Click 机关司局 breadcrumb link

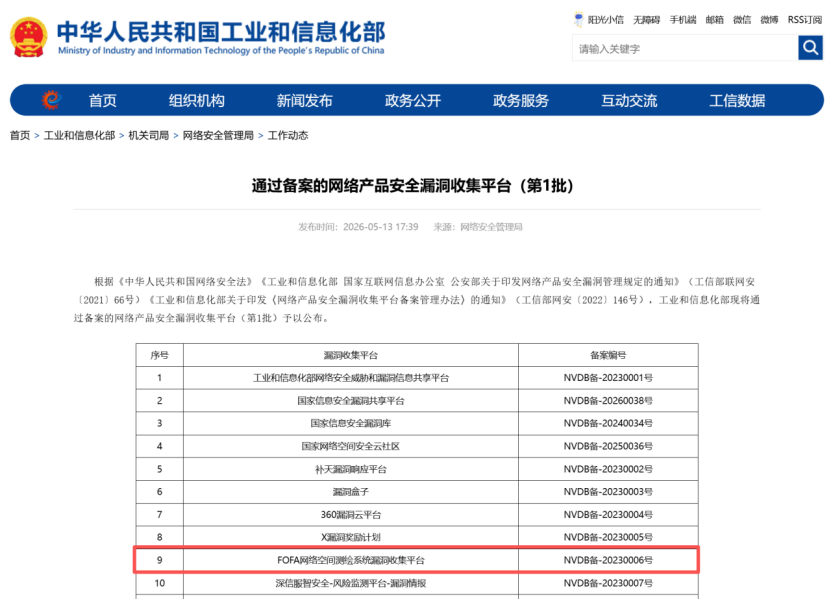coord(148,135)
